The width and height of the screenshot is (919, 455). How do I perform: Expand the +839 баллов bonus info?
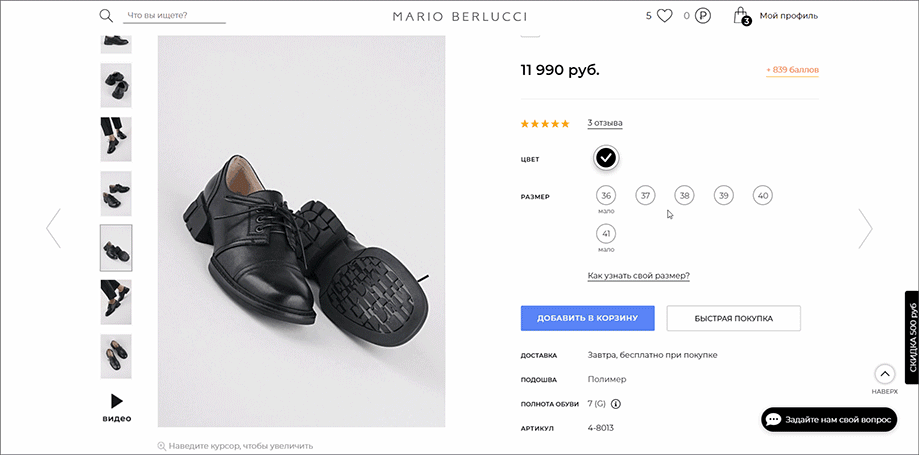(792, 70)
